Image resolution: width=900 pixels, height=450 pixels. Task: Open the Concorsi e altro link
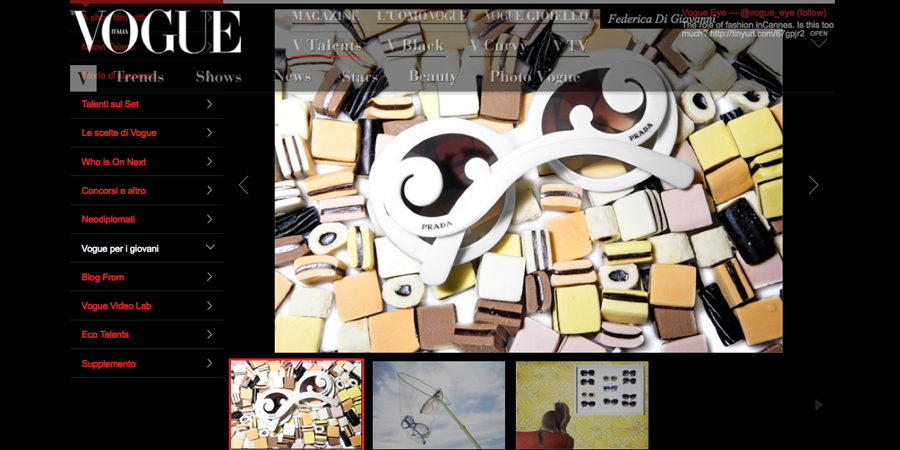click(x=114, y=191)
